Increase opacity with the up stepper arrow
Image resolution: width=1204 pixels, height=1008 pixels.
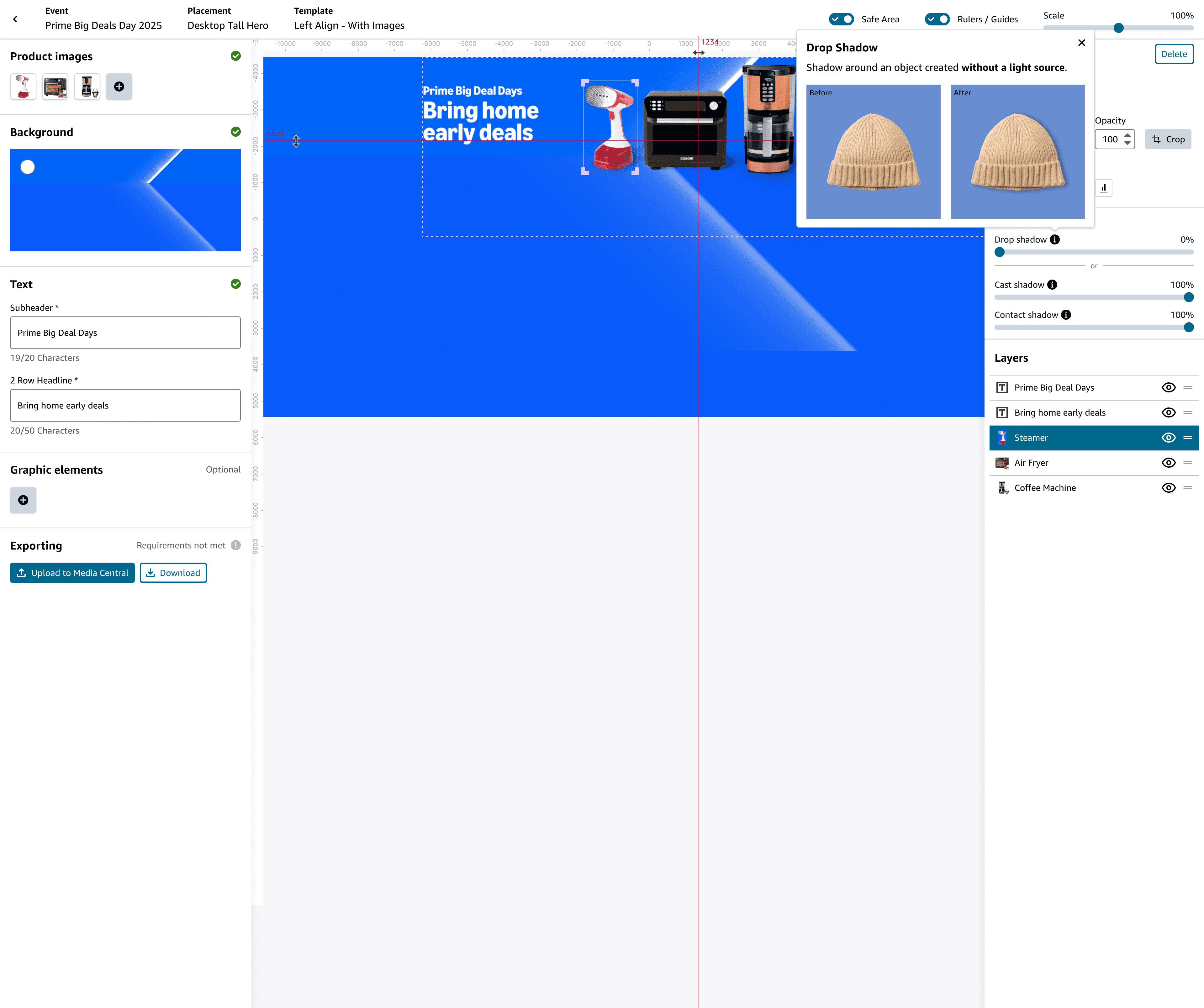[x=1127, y=136]
